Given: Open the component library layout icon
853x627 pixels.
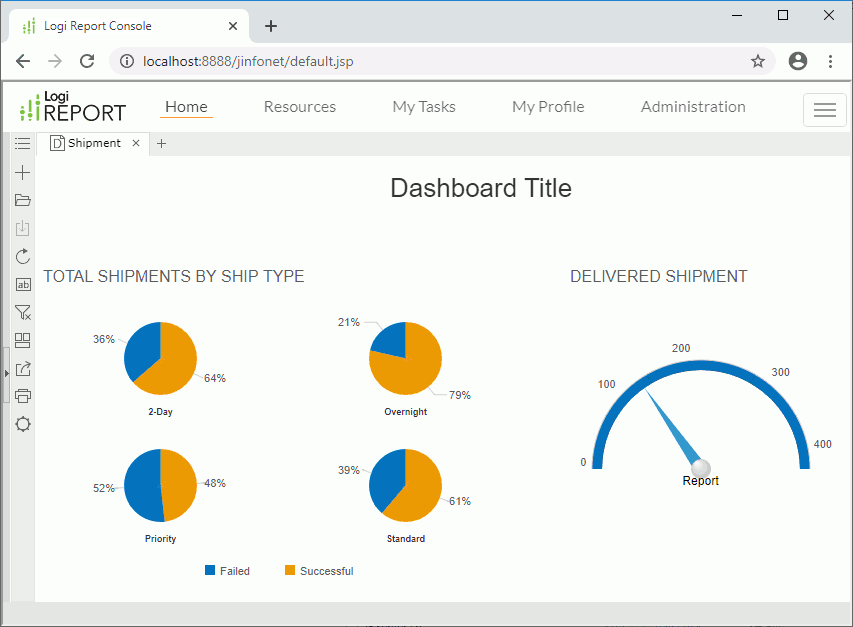Looking at the screenshot, I should coord(22,340).
